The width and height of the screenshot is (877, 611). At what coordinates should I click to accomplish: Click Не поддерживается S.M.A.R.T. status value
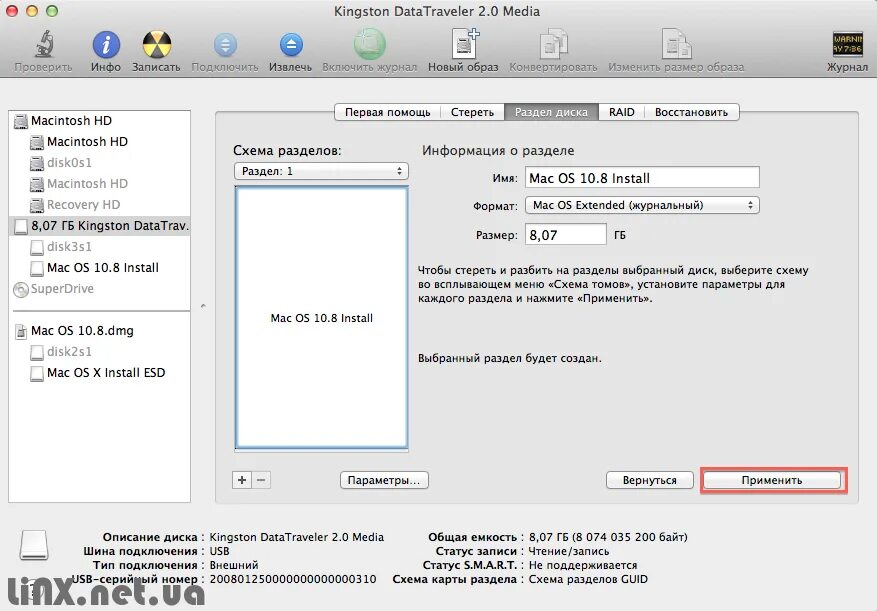[583, 565]
